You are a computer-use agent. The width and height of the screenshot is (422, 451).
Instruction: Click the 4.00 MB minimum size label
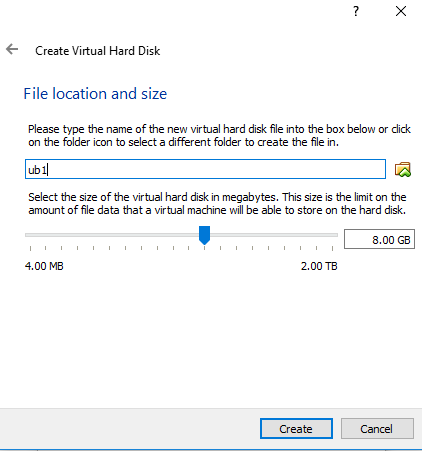pos(44,266)
